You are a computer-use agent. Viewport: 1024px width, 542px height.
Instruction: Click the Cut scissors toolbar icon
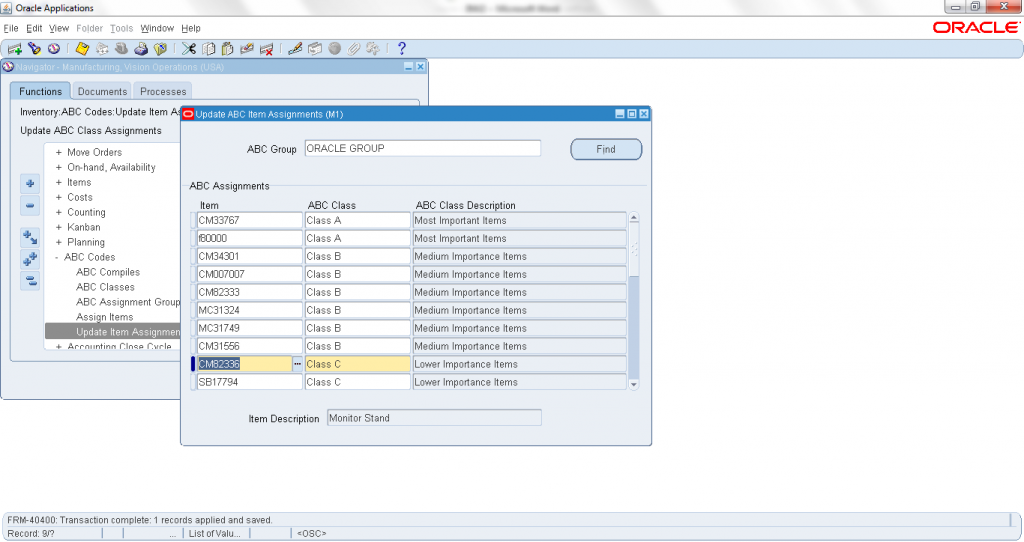point(189,48)
